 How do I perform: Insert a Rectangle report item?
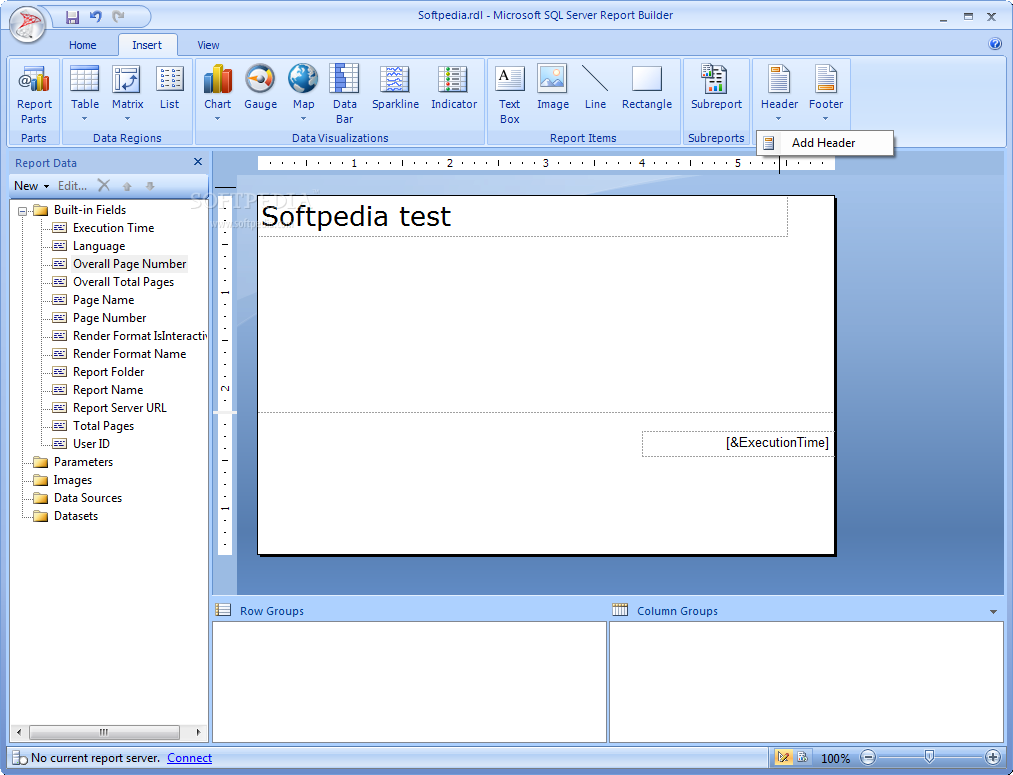coord(647,88)
